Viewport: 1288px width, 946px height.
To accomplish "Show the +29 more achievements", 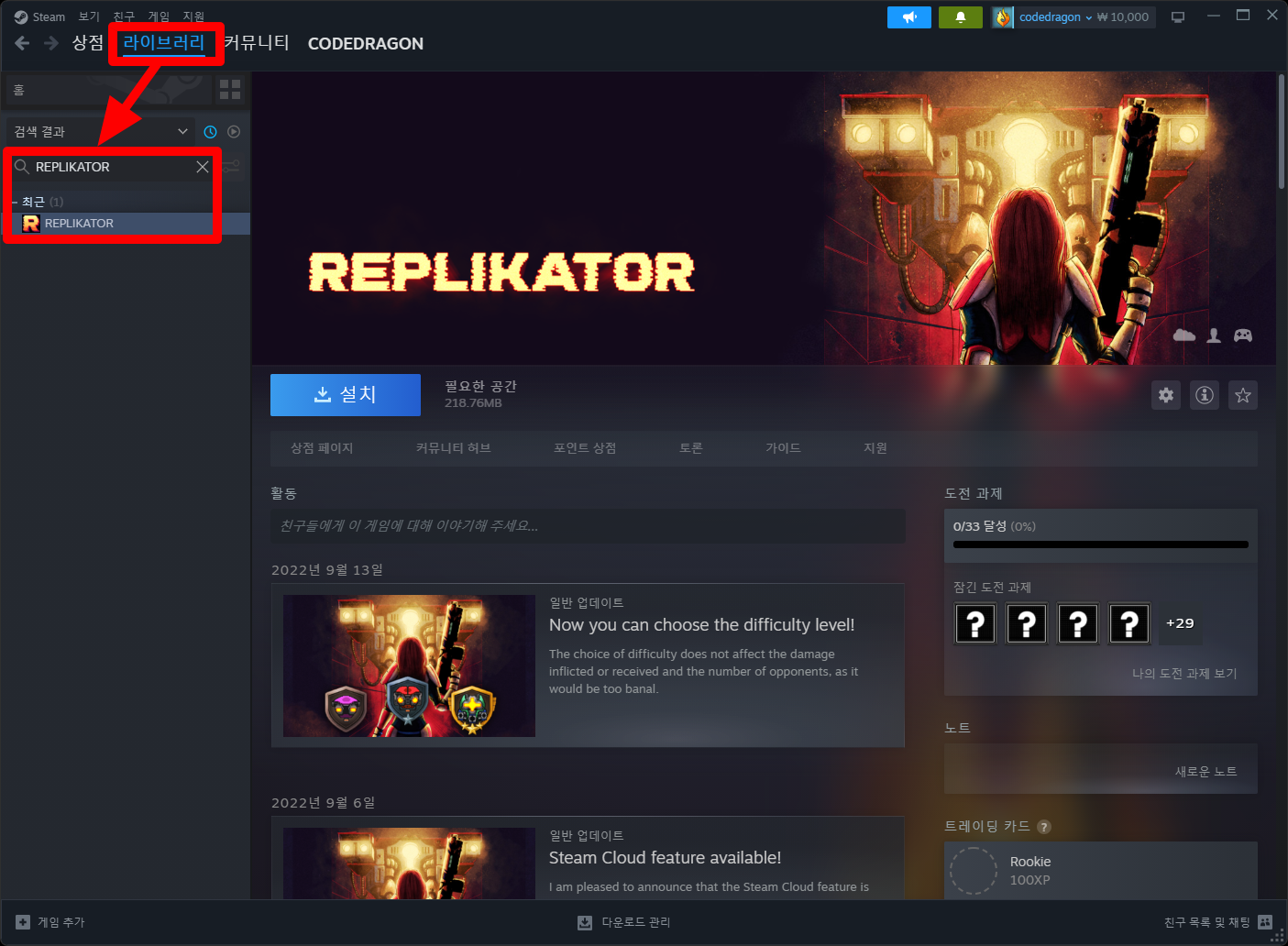I will (x=1180, y=623).
